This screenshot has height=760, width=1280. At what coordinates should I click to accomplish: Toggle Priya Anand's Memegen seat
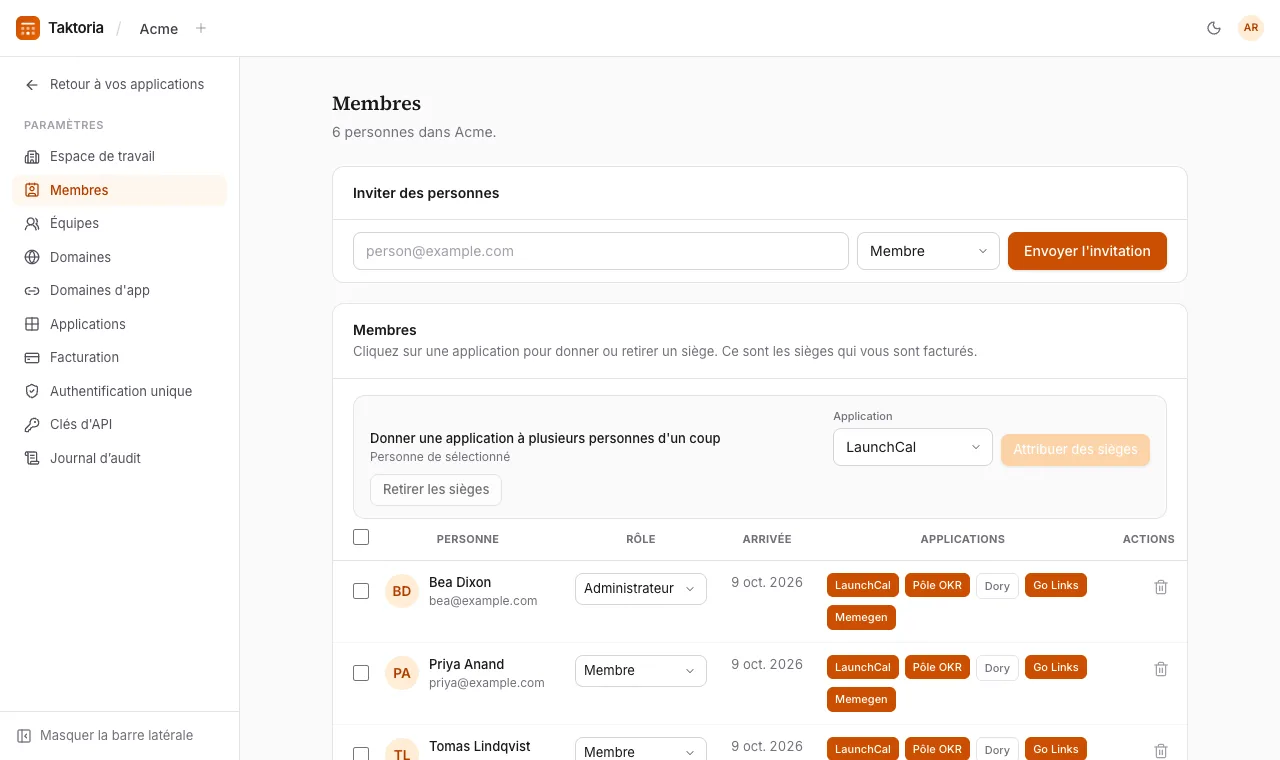(861, 700)
